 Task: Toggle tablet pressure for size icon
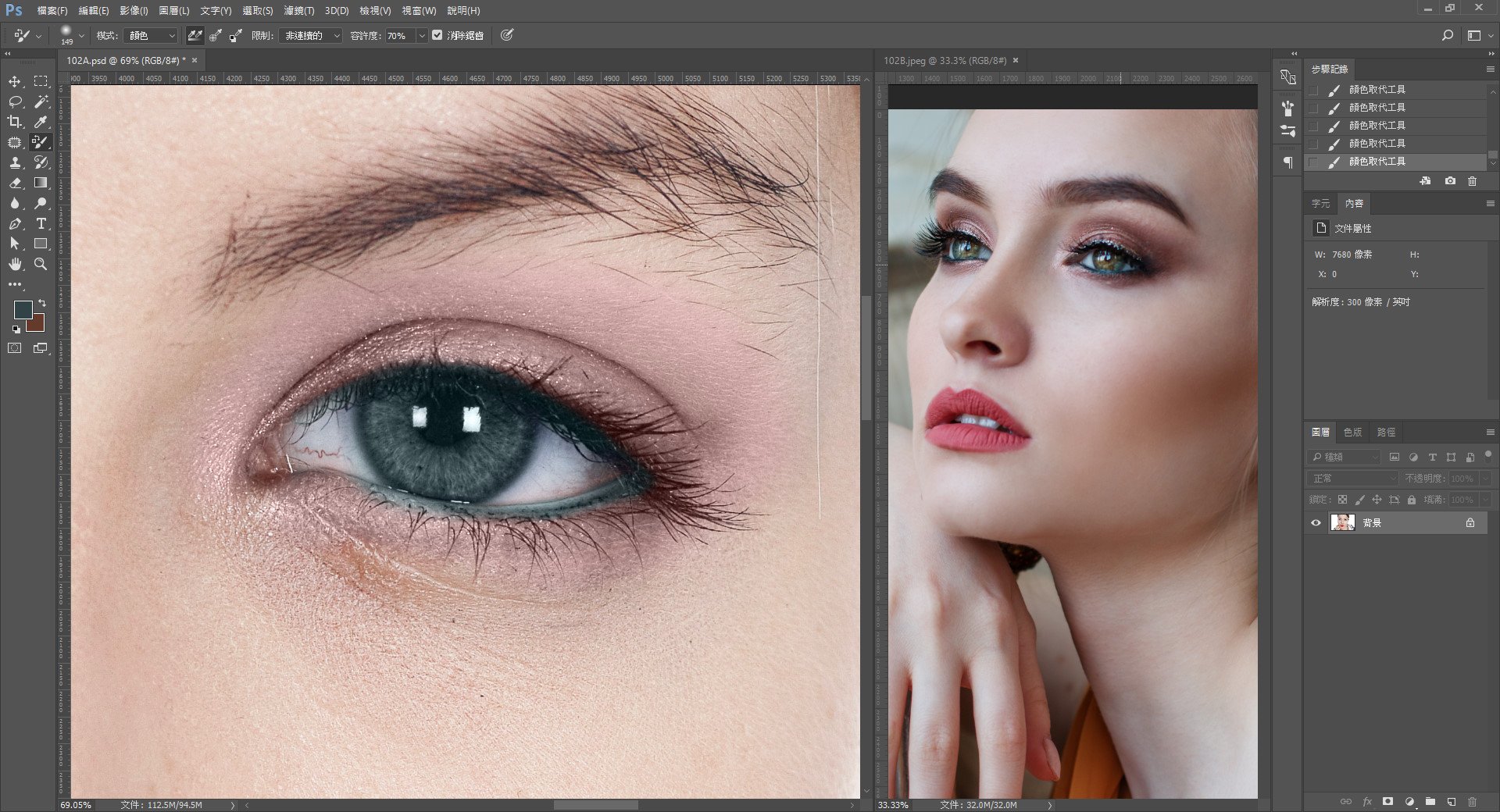[x=507, y=35]
